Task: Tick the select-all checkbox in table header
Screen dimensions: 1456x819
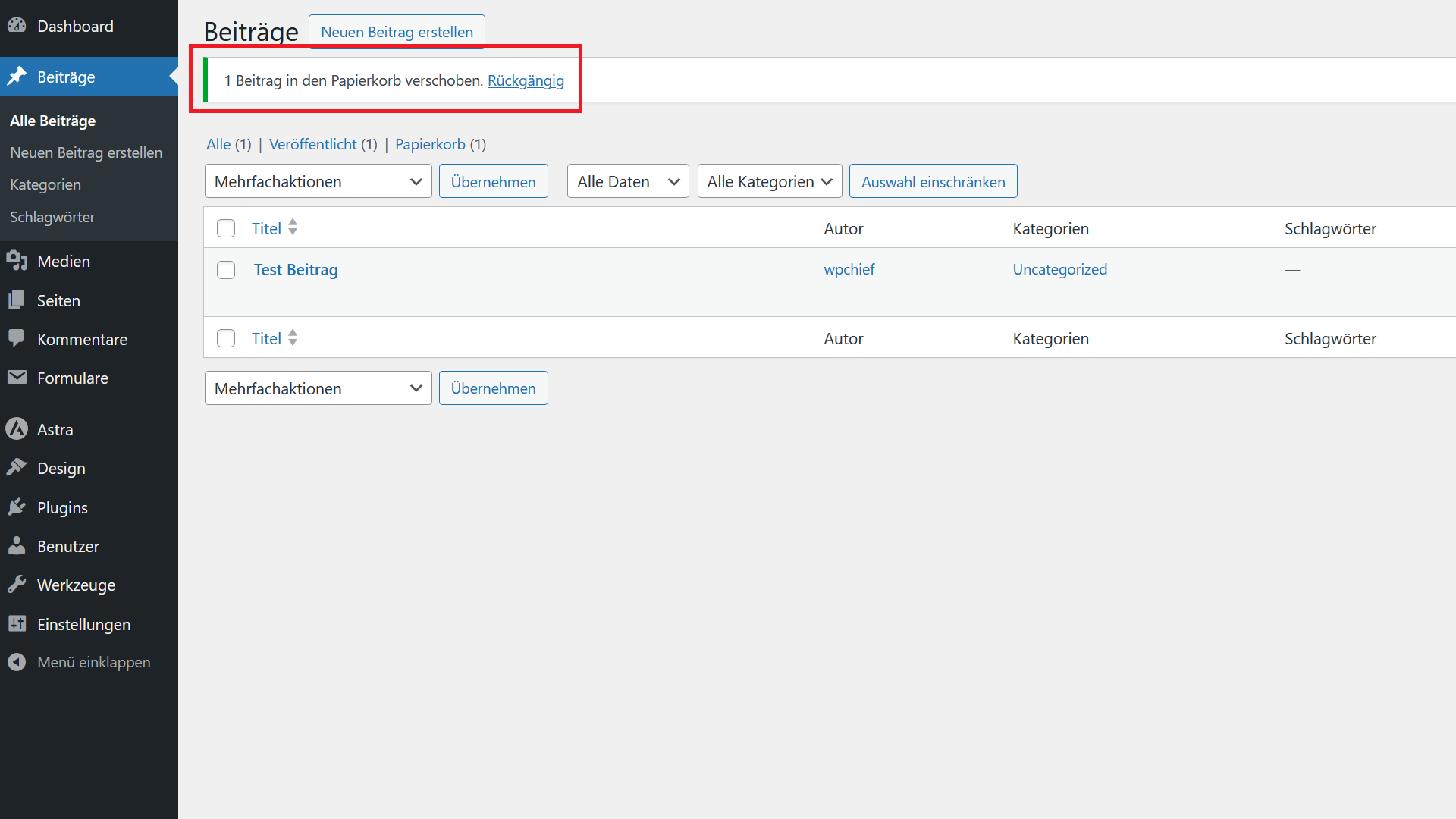Action: click(x=226, y=228)
